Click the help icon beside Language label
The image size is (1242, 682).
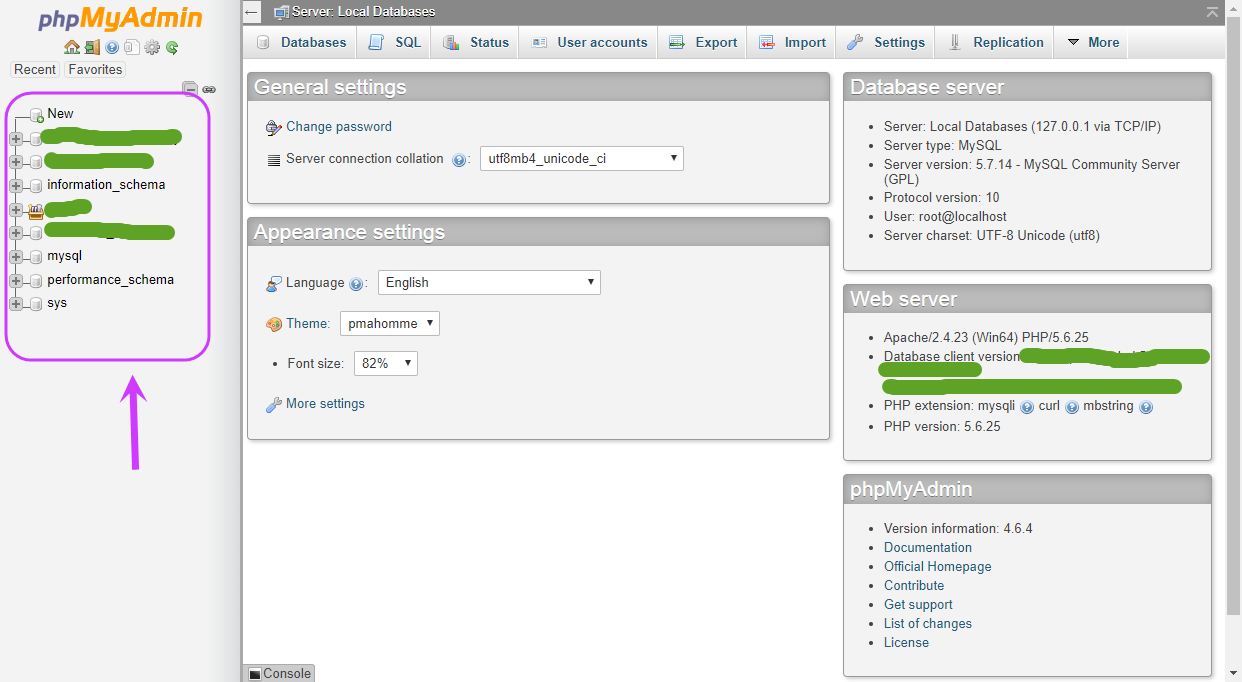click(357, 284)
